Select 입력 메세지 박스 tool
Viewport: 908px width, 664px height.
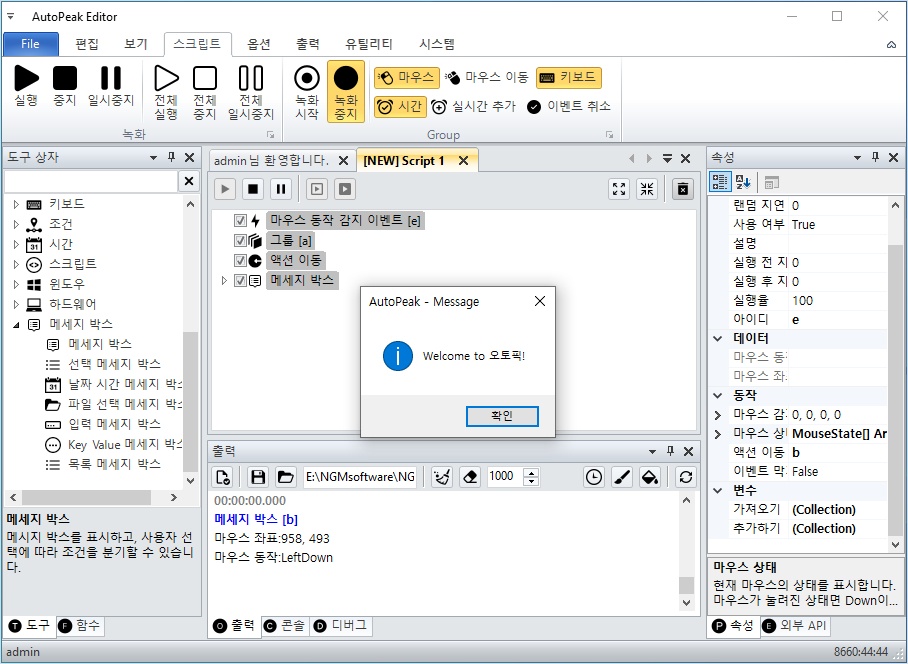tap(102, 424)
